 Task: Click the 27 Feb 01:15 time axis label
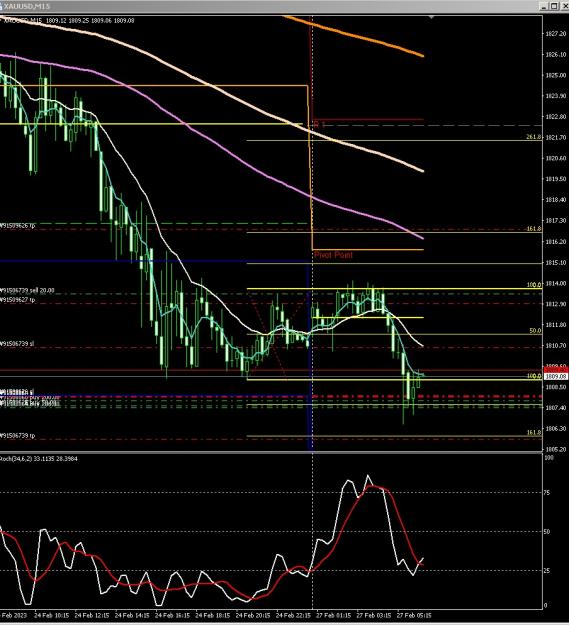334,615
